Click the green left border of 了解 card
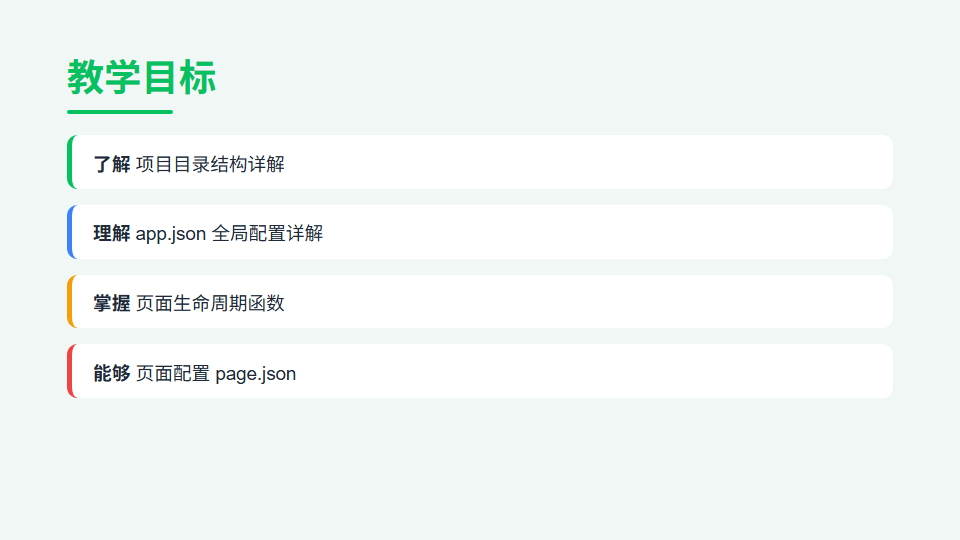This screenshot has height=540, width=960. pyautogui.click(x=70, y=162)
